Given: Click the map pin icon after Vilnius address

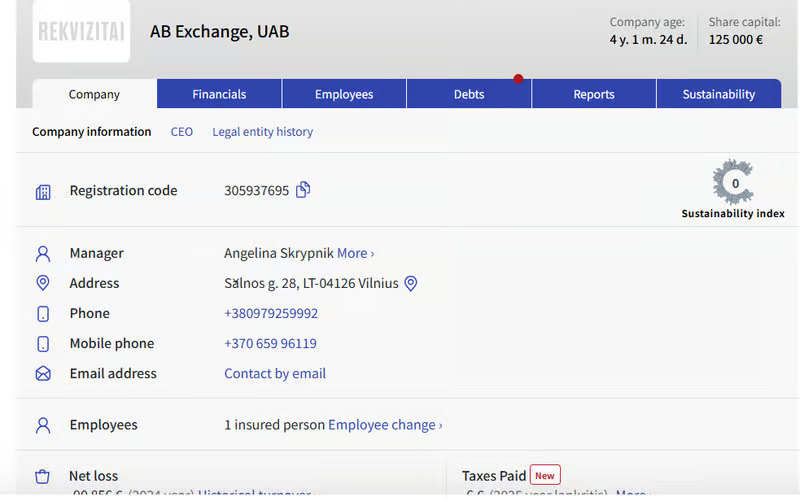Looking at the screenshot, I should coord(410,284).
